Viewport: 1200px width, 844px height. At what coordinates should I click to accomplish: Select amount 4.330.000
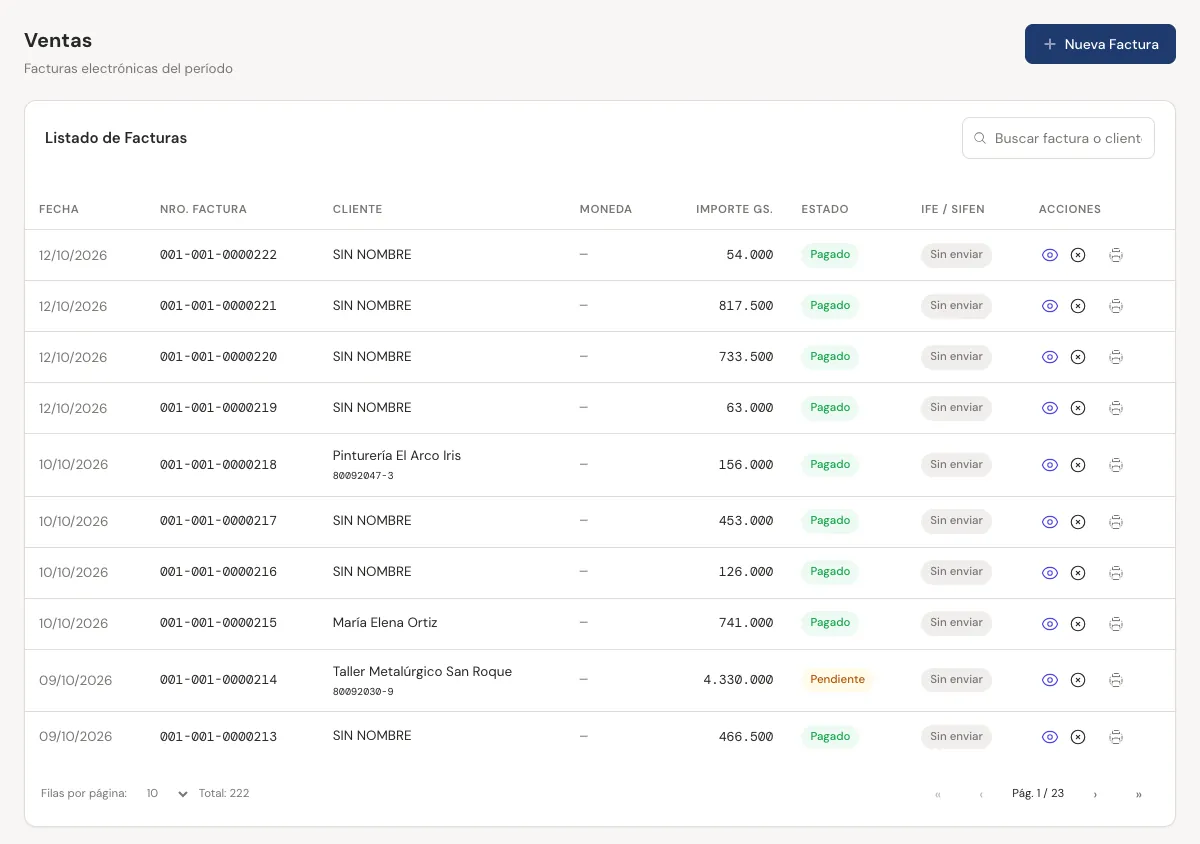(738, 679)
